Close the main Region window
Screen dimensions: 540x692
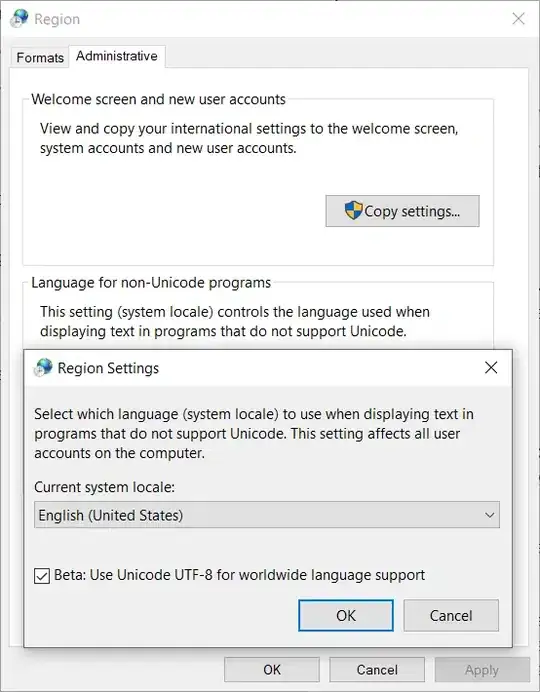[x=518, y=19]
